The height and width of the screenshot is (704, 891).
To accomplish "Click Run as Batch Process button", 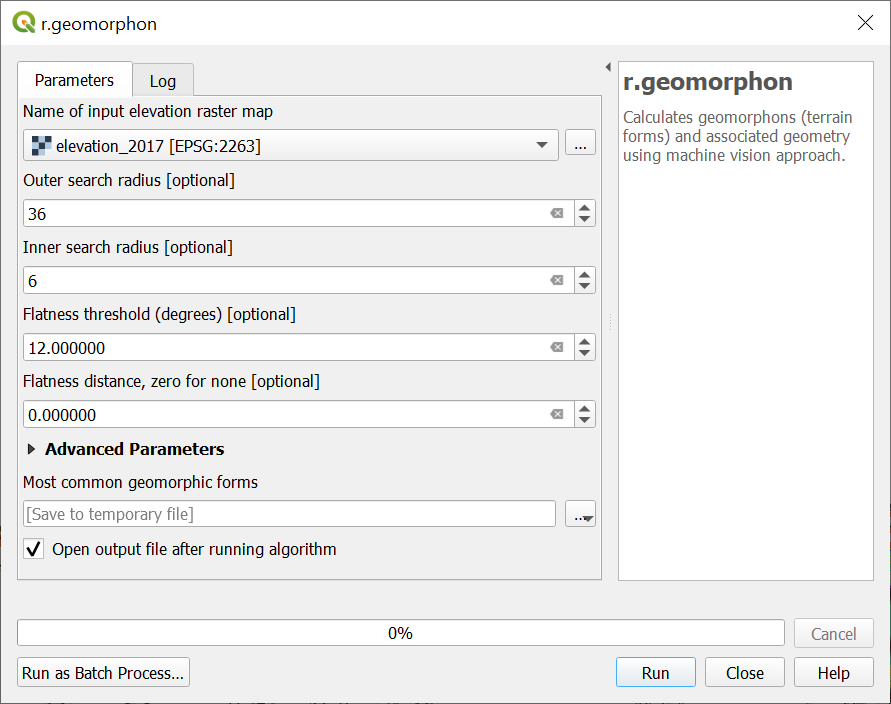I will [103, 673].
